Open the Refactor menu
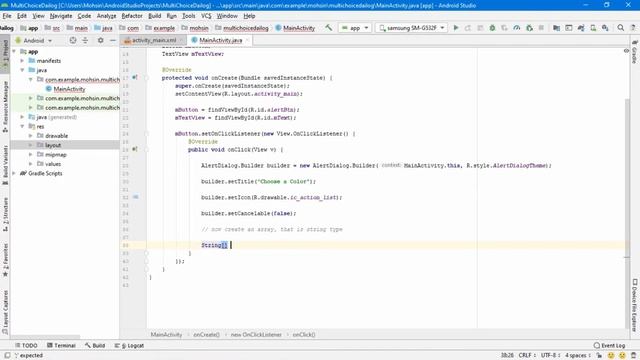 pyautogui.click(x=132, y=16)
